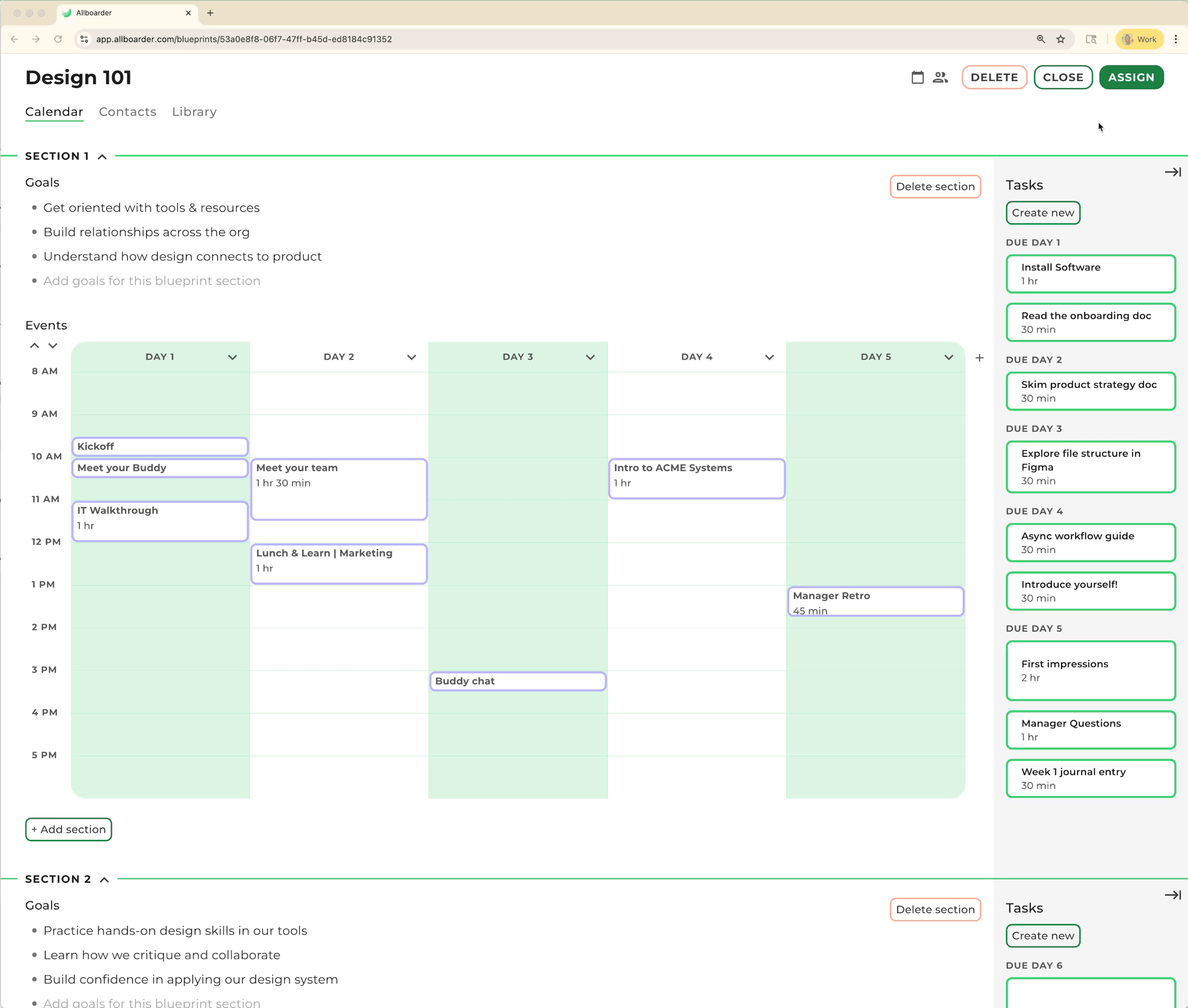Open the people/contacts icon in header

(940, 77)
